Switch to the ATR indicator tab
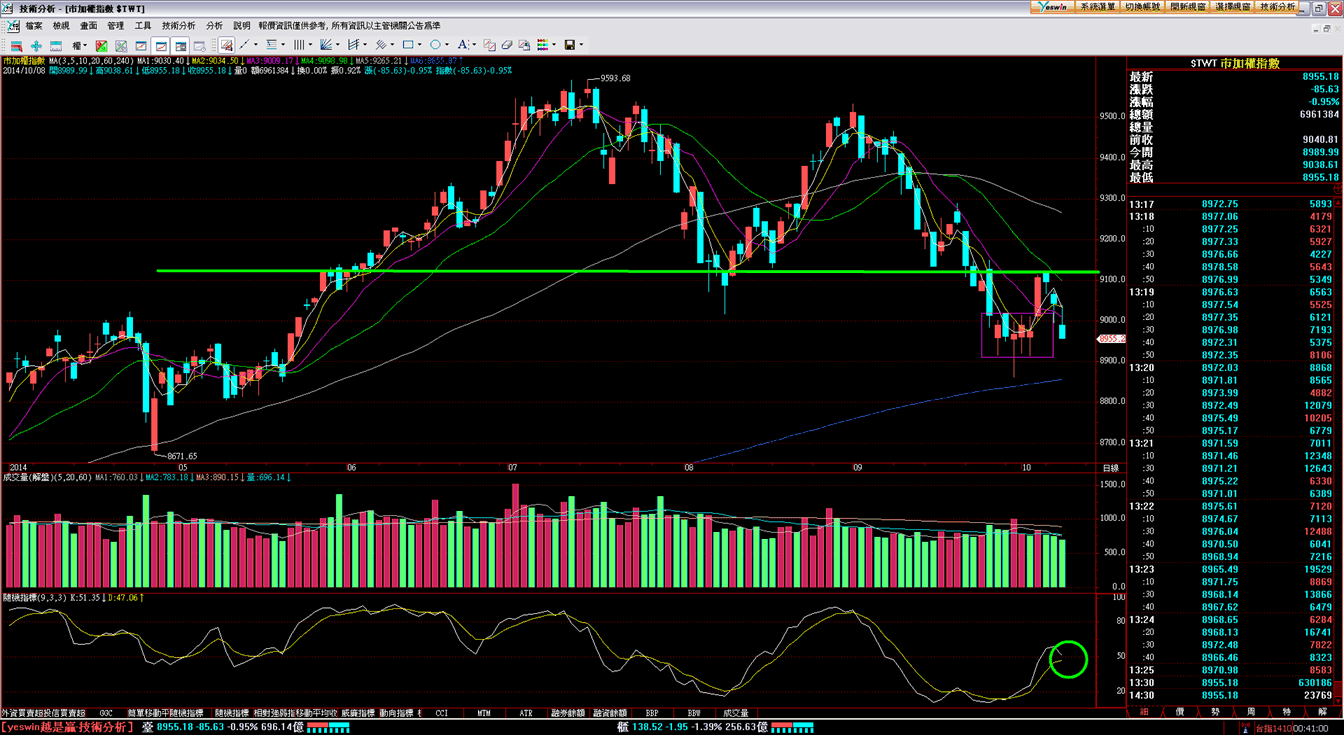Viewport: 1344px width, 735px height. [x=527, y=713]
